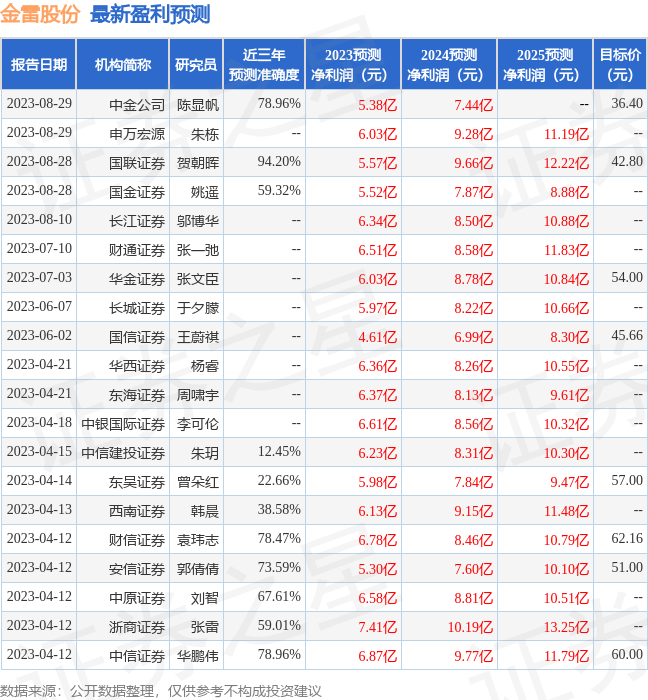Click the 金雷股份 title text
648x700 pixels.
pyautogui.click(x=40, y=14)
